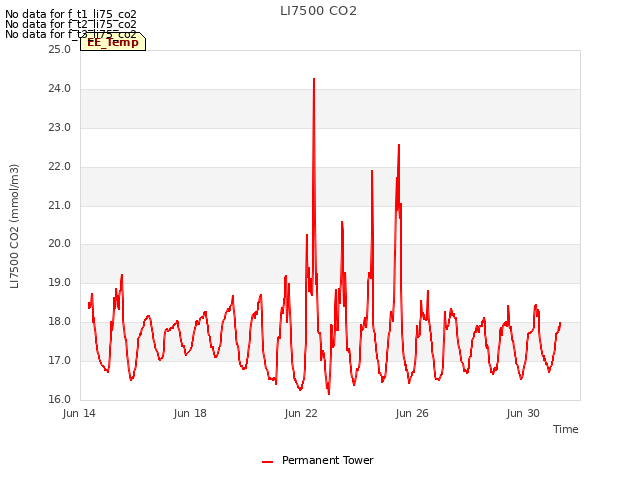The width and height of the screenshot is (640, 480).
Task: Click the 'No data for f_t2_li75_co2' message
Action: pos(71,24)
